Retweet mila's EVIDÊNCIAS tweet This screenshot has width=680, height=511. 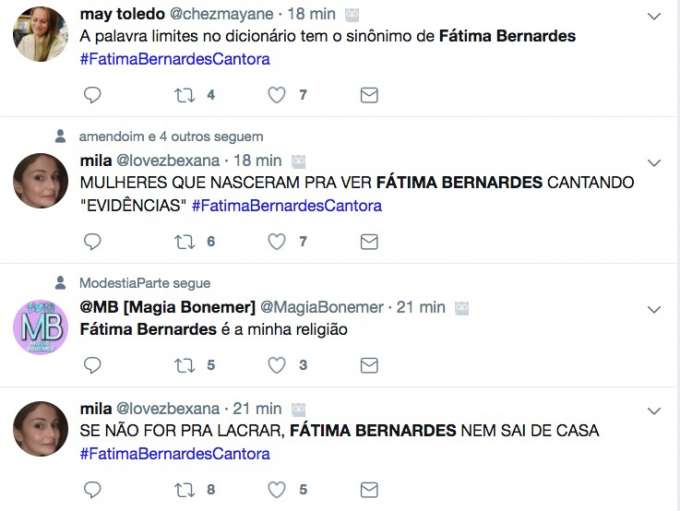[185, 241]
